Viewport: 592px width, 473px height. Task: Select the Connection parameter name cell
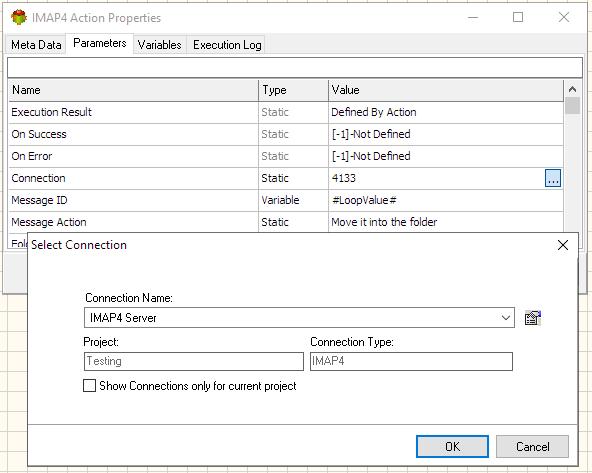pos(133,178)
